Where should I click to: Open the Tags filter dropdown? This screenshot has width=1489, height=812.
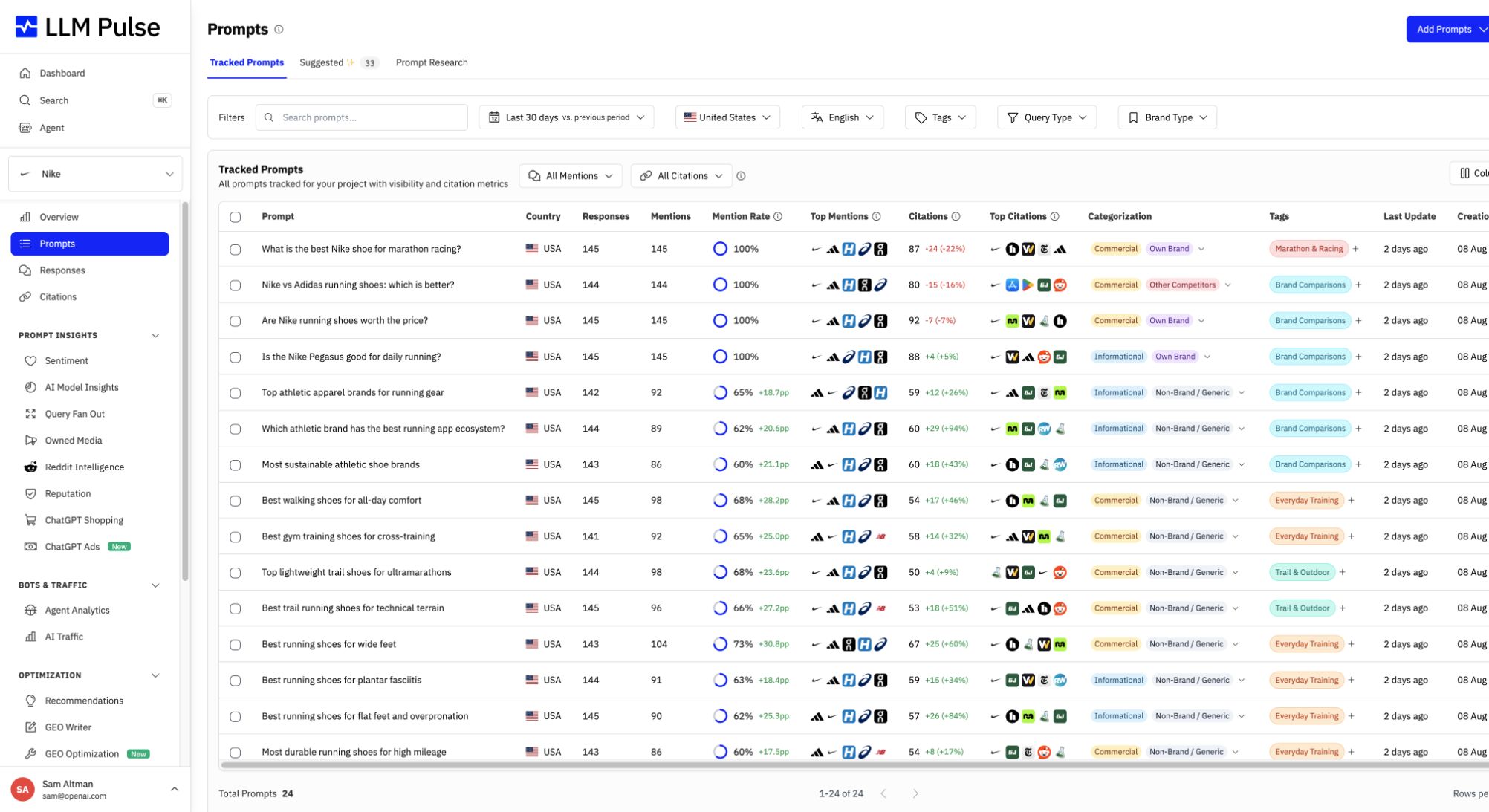[940, 117]
